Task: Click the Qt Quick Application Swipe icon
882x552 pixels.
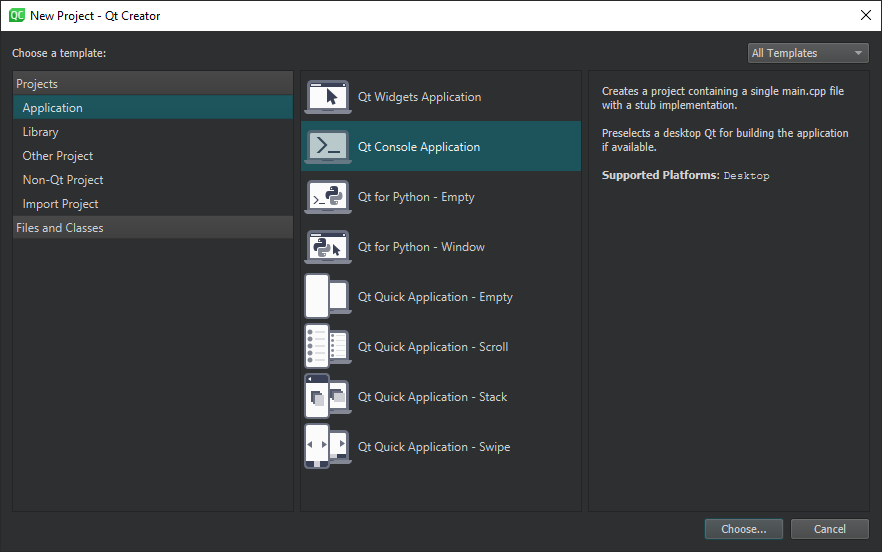Action: pyautogui.click(x=328, y=447)
